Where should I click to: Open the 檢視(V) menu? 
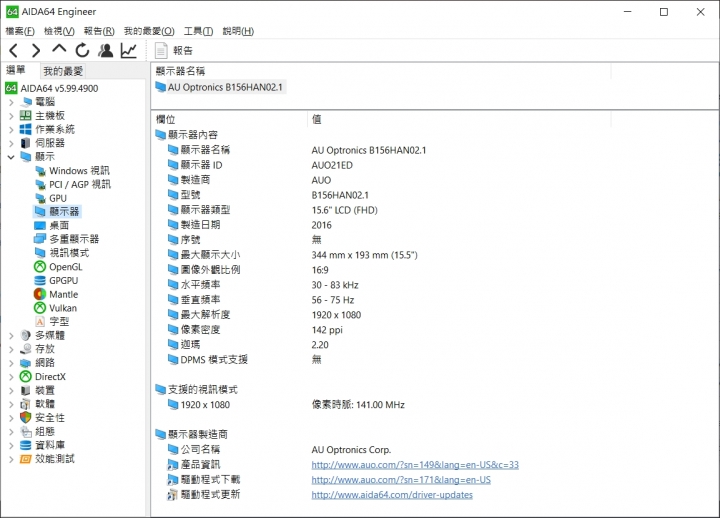59,31
